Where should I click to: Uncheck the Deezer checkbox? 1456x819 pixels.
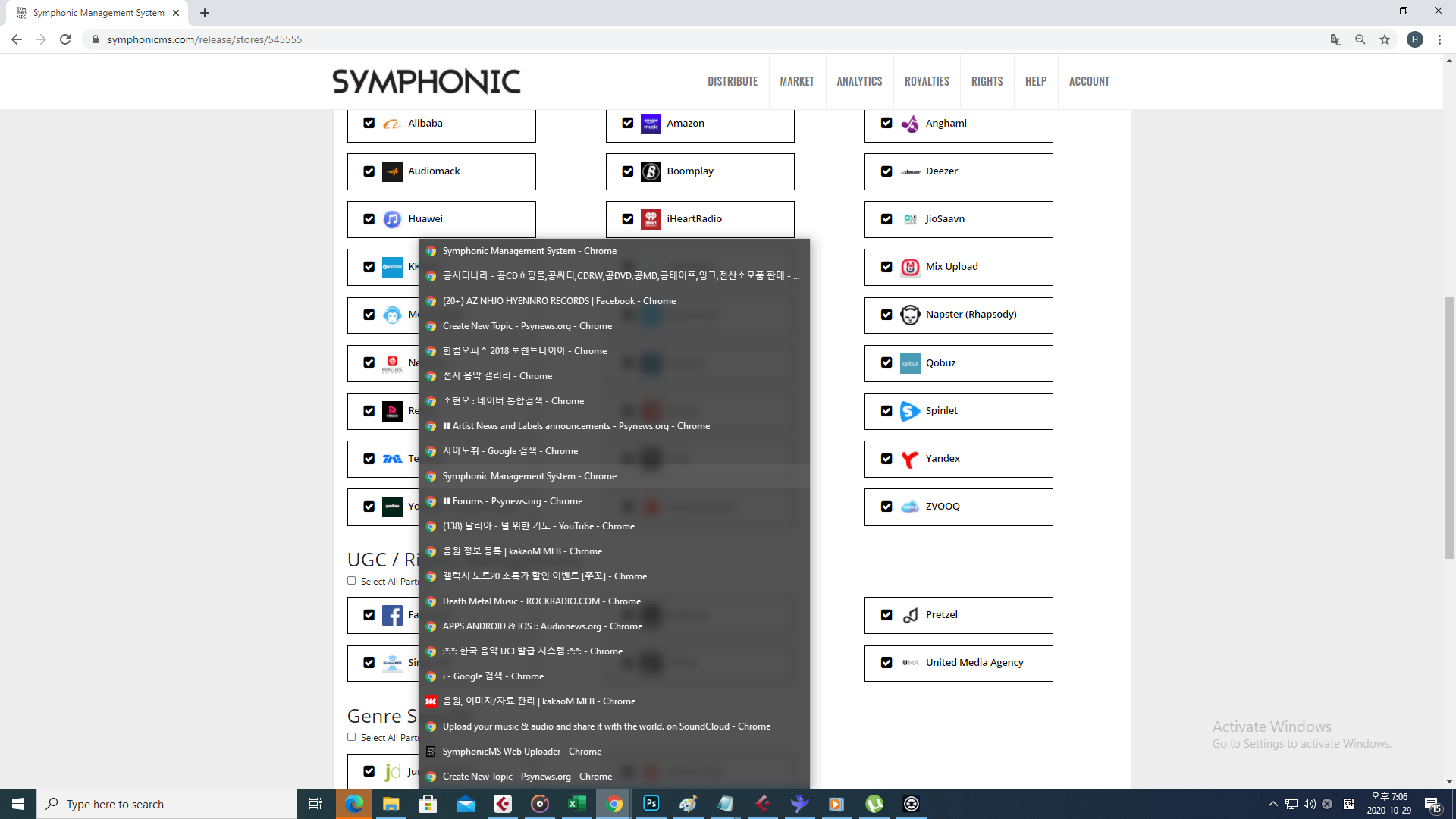coord(886,171)
